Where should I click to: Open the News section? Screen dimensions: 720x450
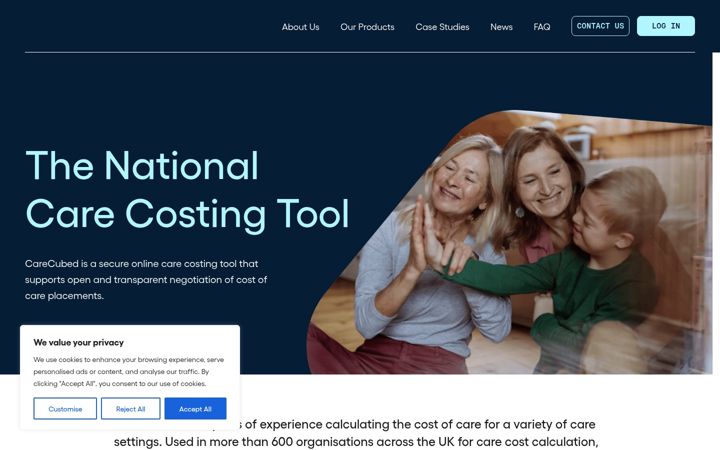pos(501,27)
